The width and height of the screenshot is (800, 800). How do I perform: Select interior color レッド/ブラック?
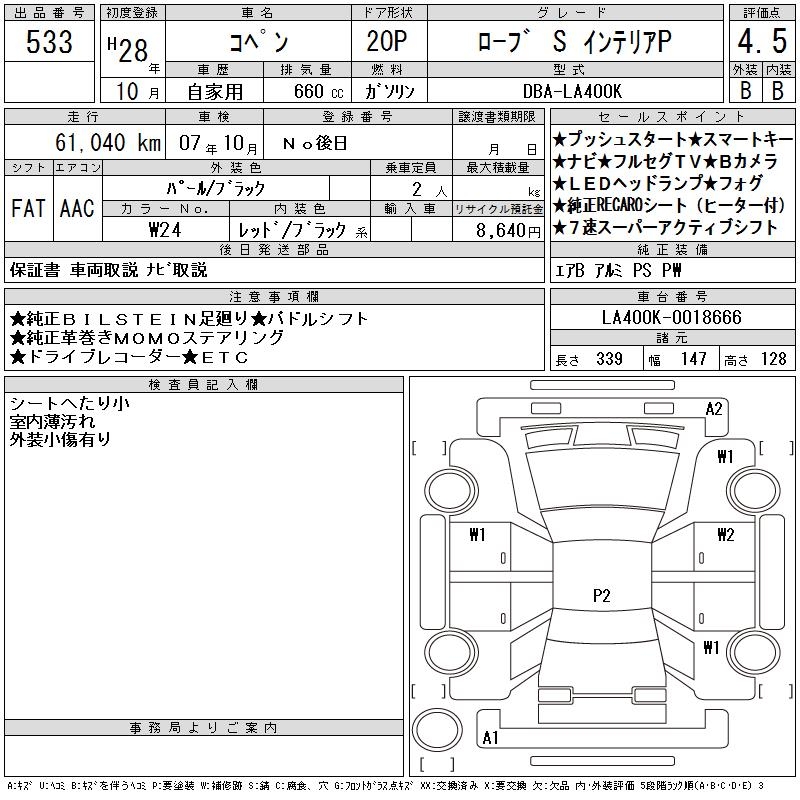pyautogui.click(x=292, y=231)
